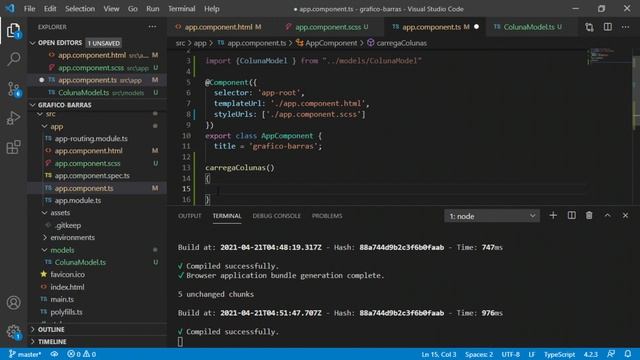
Task: Click the remote watch eye status icon
Action: 54,354
